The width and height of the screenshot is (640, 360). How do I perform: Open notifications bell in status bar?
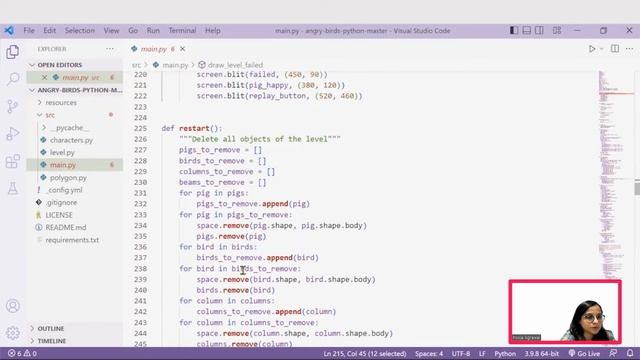(630, 353)
